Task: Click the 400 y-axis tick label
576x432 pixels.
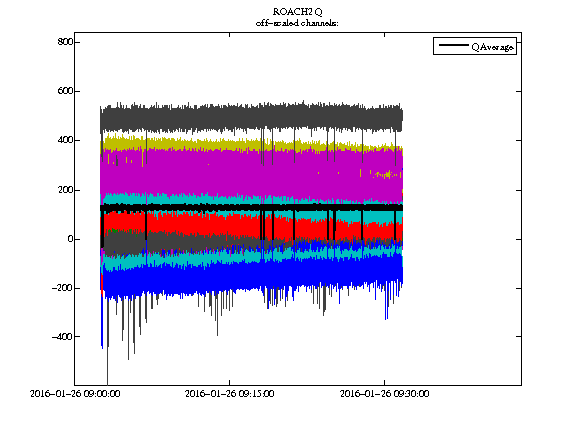Action: 65,140
